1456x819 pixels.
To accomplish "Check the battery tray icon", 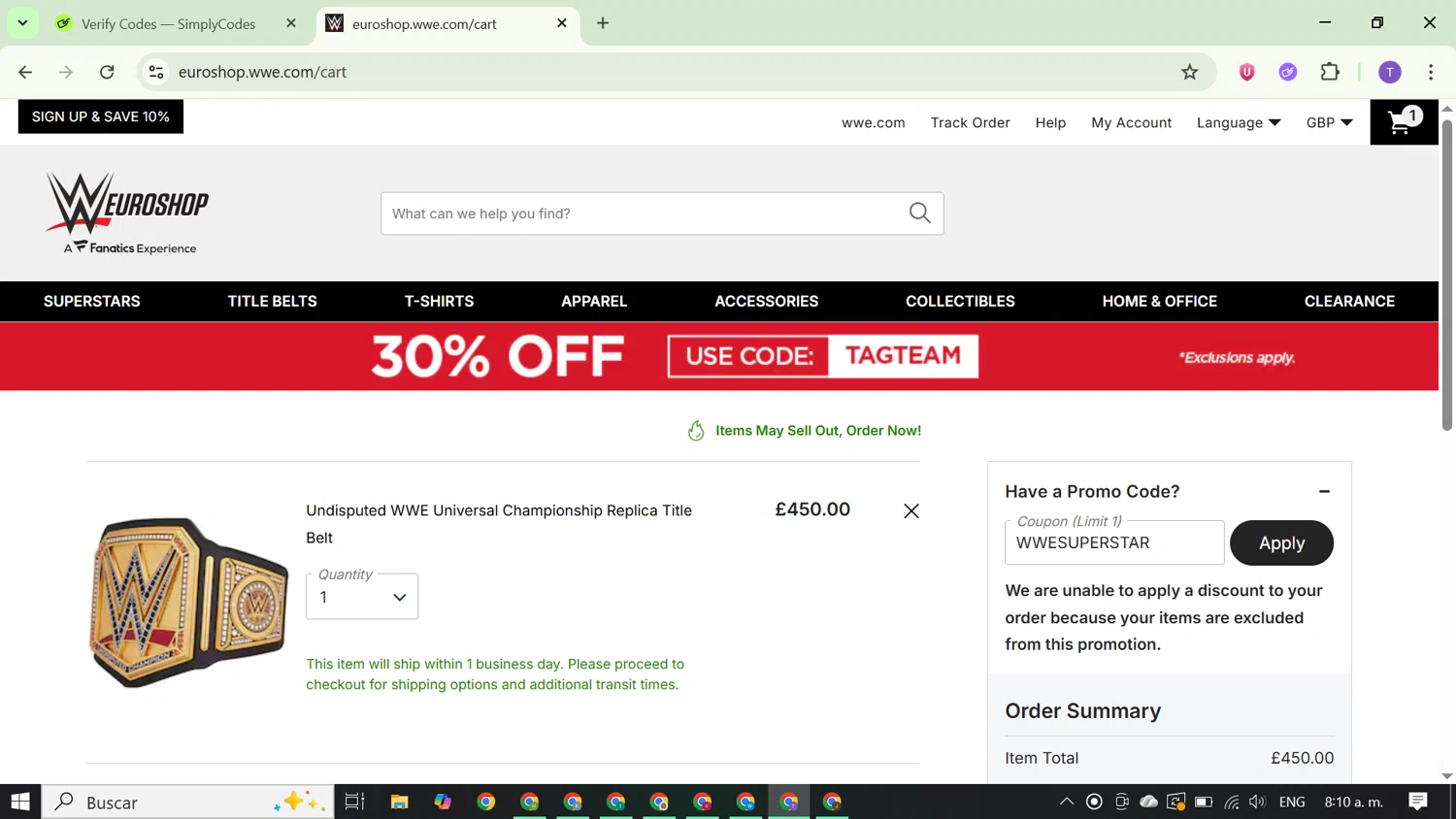I will [x=1204, y=802].
